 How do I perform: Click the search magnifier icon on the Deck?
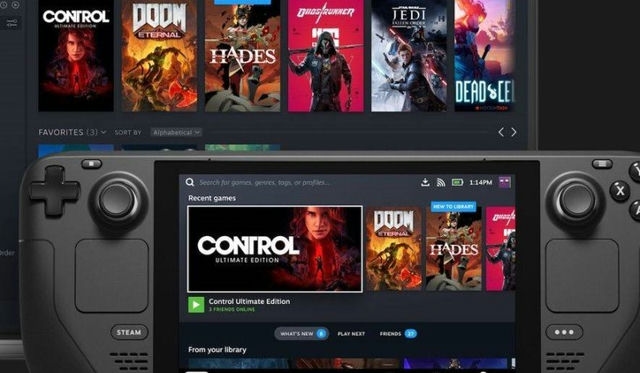pyautogui.click(x=190, y=182)
